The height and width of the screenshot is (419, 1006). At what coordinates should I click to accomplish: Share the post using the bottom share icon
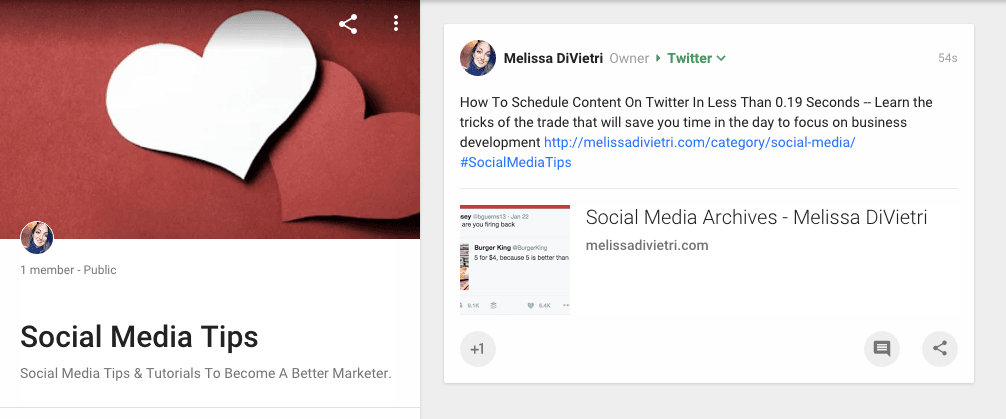click(940, 348)
